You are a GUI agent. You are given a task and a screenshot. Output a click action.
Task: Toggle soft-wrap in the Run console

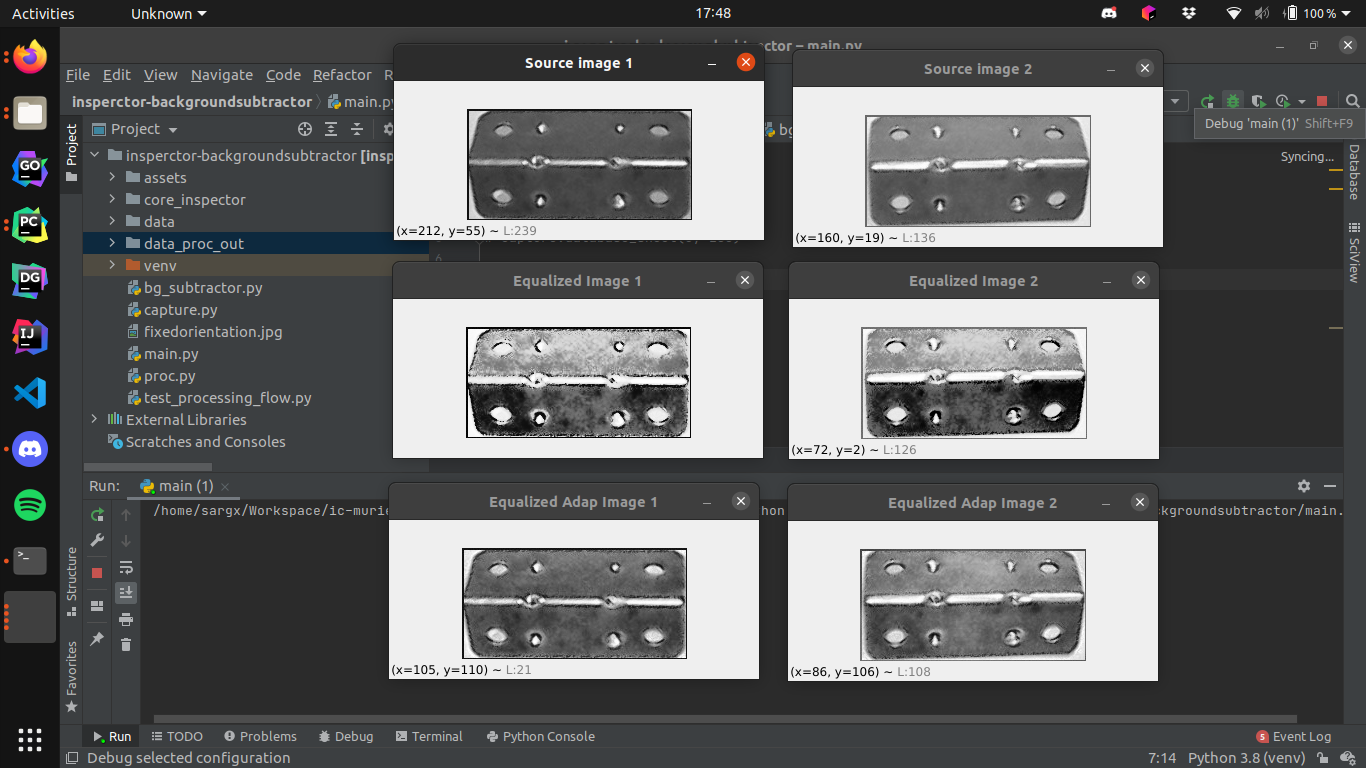(x=126, y=567)
